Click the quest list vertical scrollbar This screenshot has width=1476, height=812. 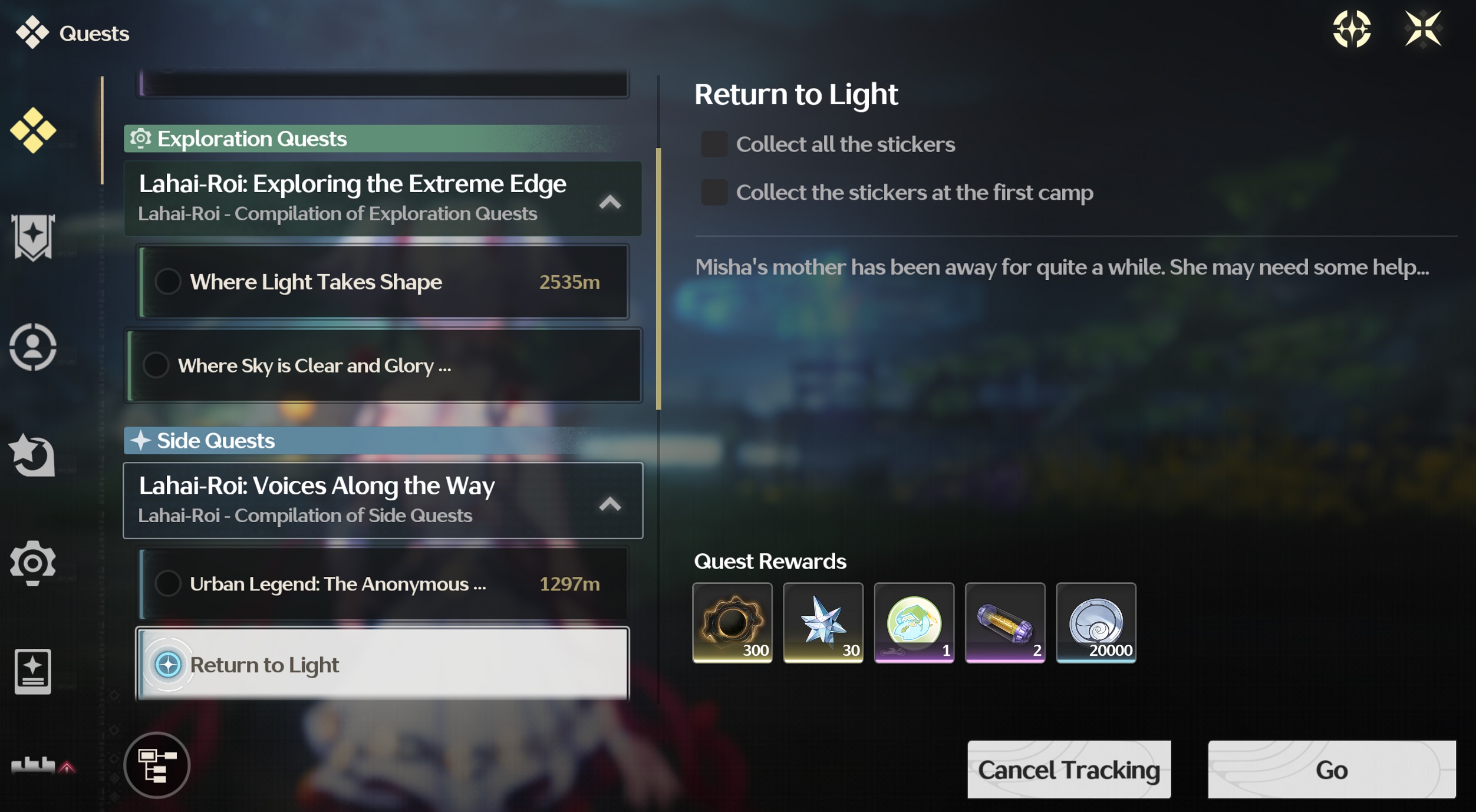tap(658, 278)
